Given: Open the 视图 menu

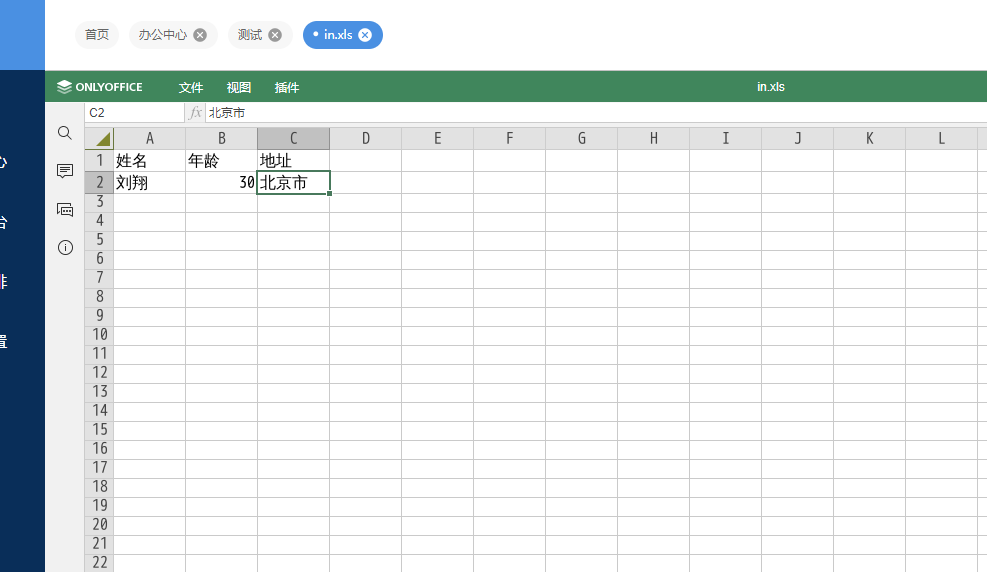Looking at the screenshot, I should tap(239, 87).
